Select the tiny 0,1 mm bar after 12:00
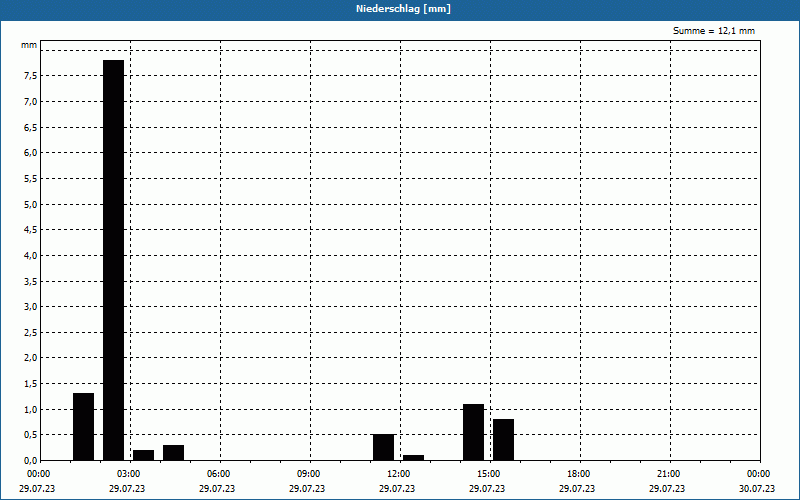Viewport: 800px width, 500px height. (x=413, y=458)
